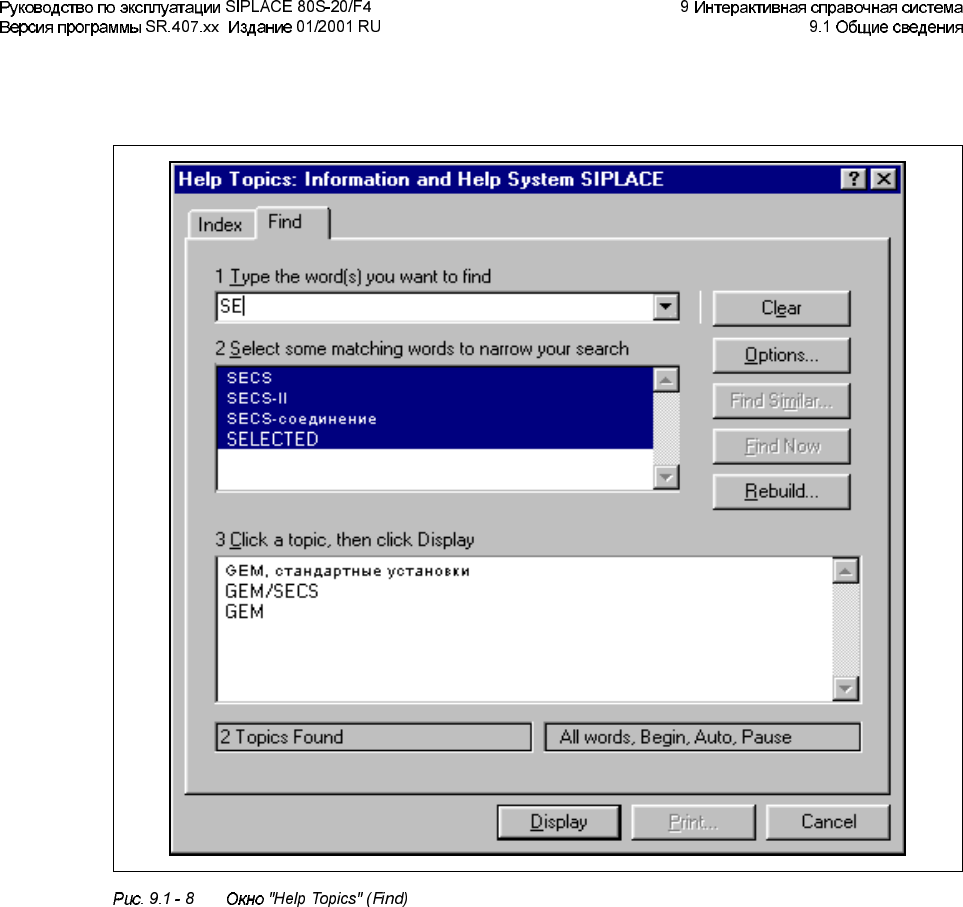This screenshot has height=907, width=963.
Task: Click the question mark help icon in title bar
Action: coord(853,179)
